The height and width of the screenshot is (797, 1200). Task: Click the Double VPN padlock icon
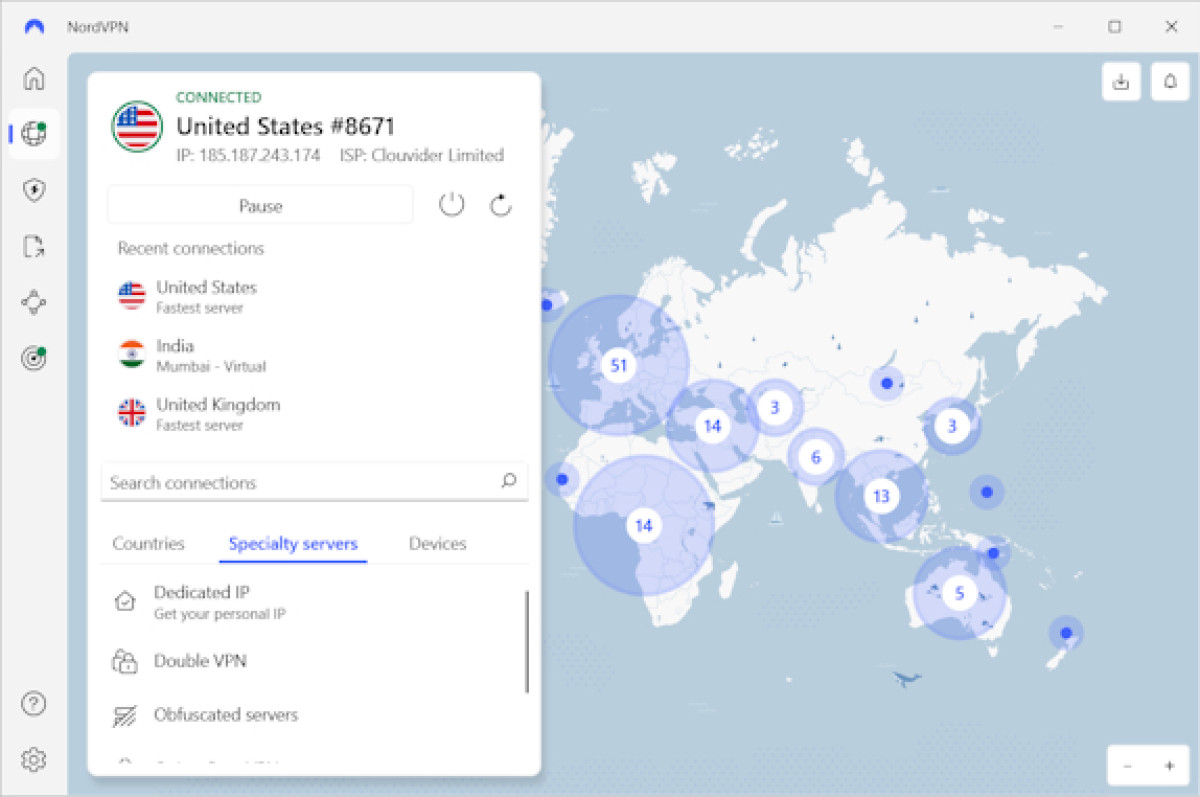(125, 661)
